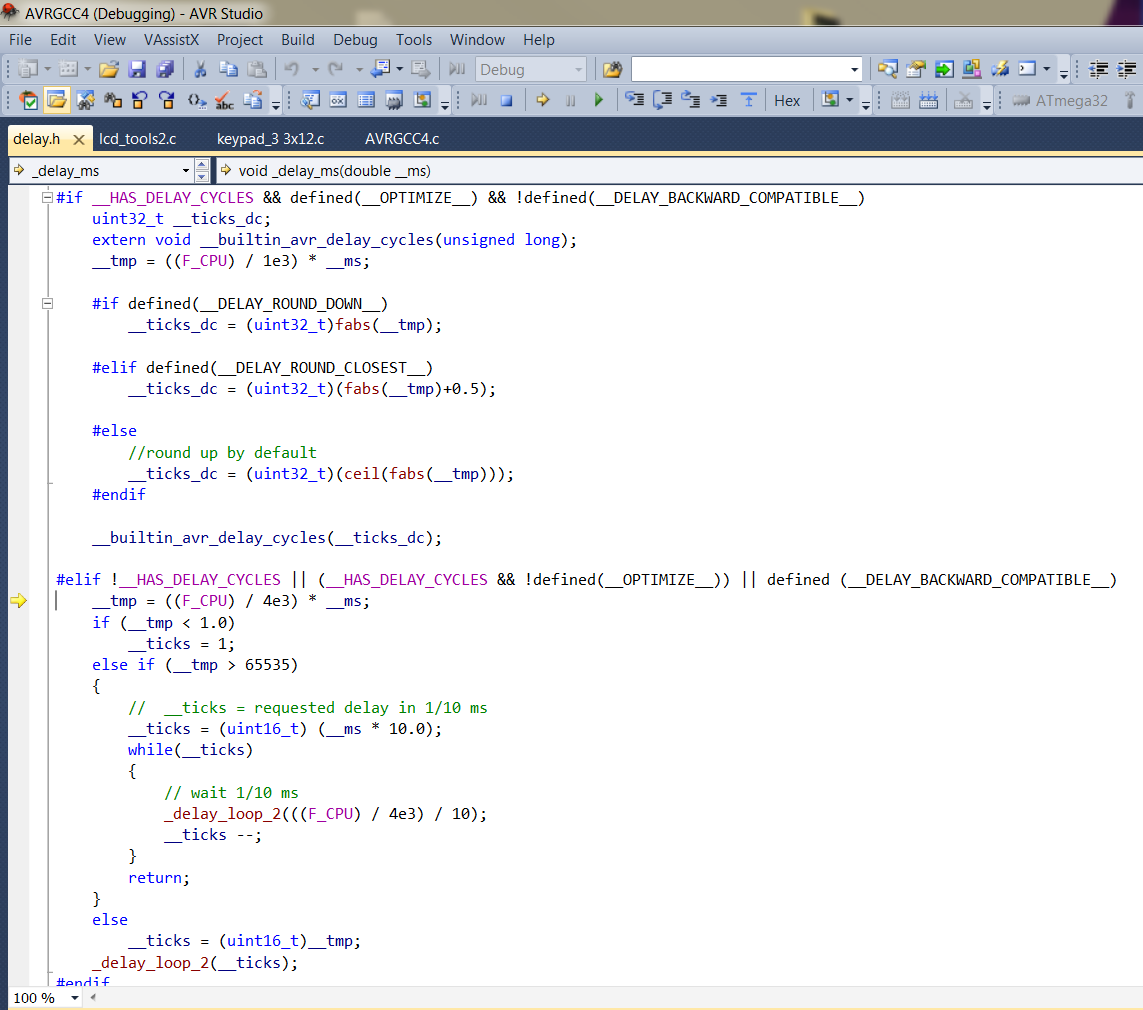Click the Cut scissors icon
This screenshot has height=1010, width=1143.
[x=200, y=69]
